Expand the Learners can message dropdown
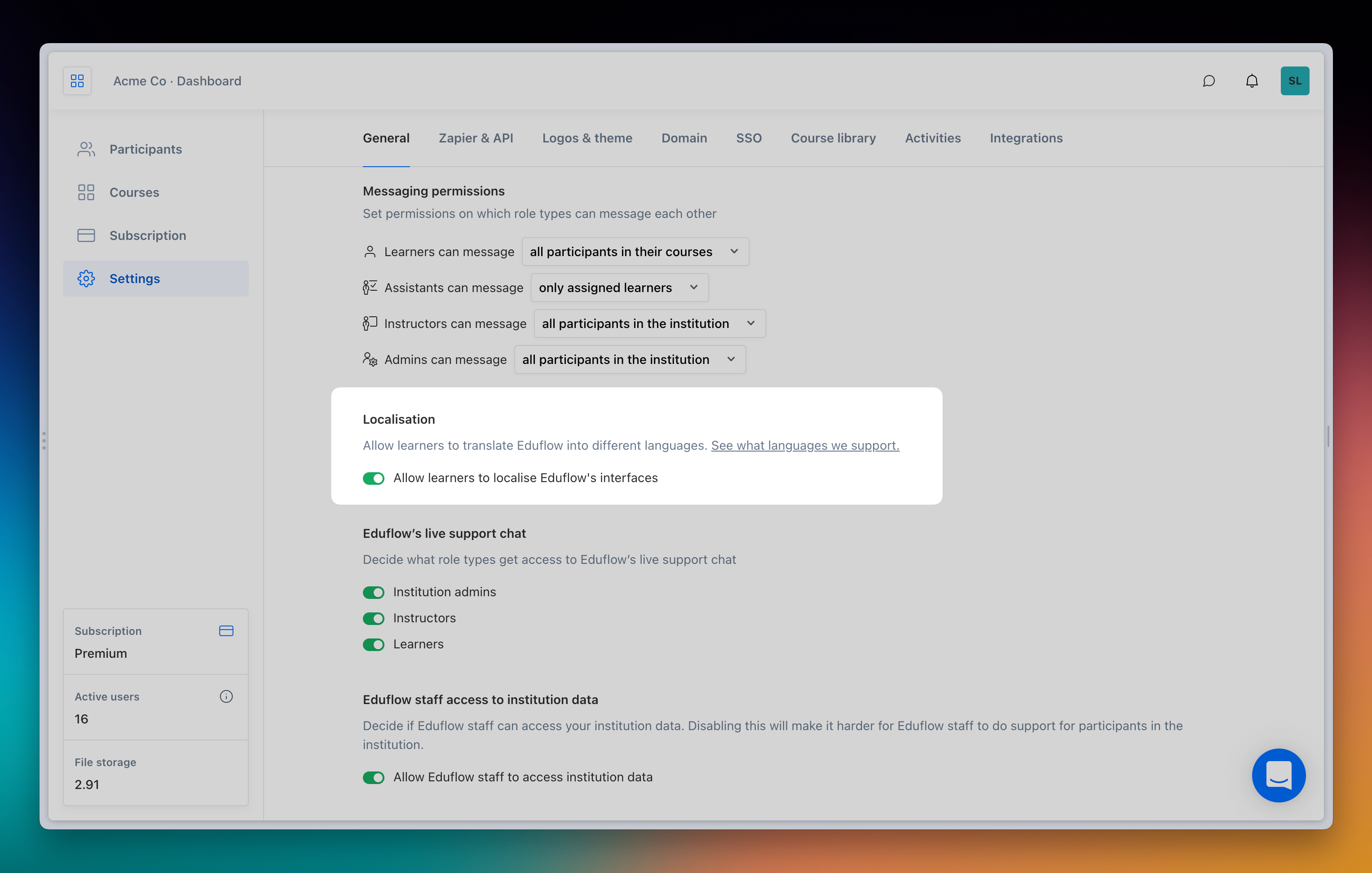This screenshot has width=1372, height=873. [x=635, y=252]
